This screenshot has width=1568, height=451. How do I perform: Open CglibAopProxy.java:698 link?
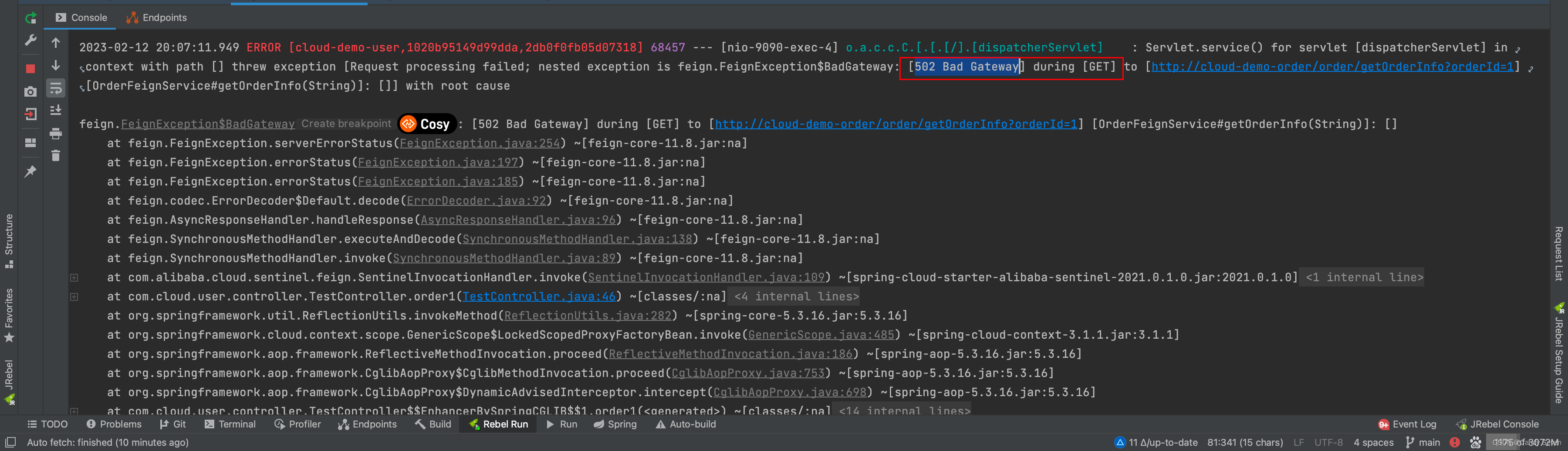(x=790, y=393)
